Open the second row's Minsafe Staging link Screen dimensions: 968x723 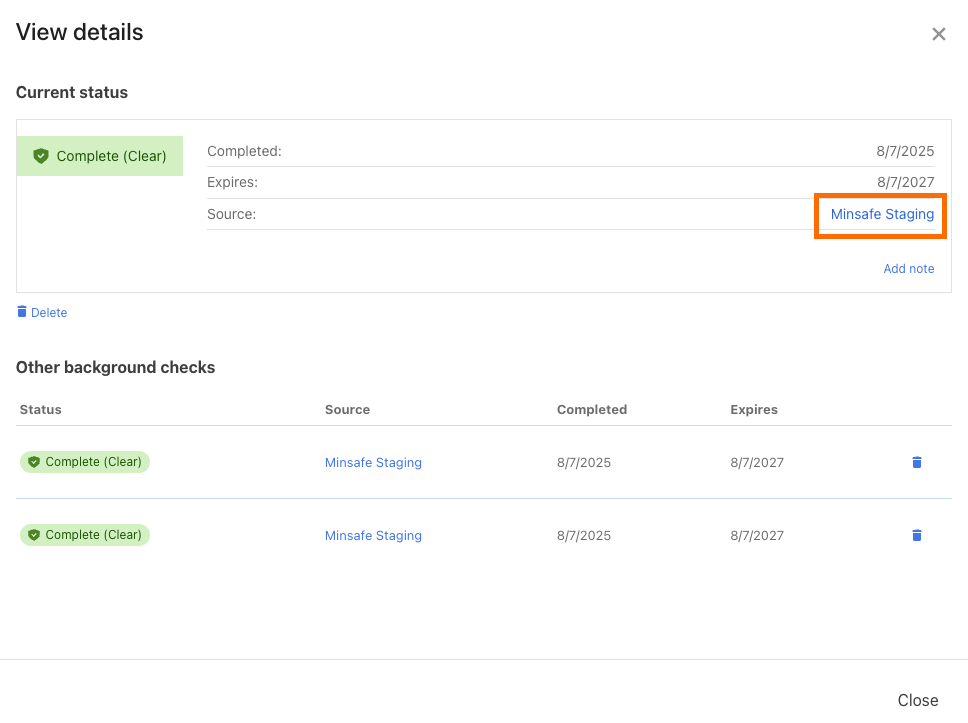[x=373, y=535]
